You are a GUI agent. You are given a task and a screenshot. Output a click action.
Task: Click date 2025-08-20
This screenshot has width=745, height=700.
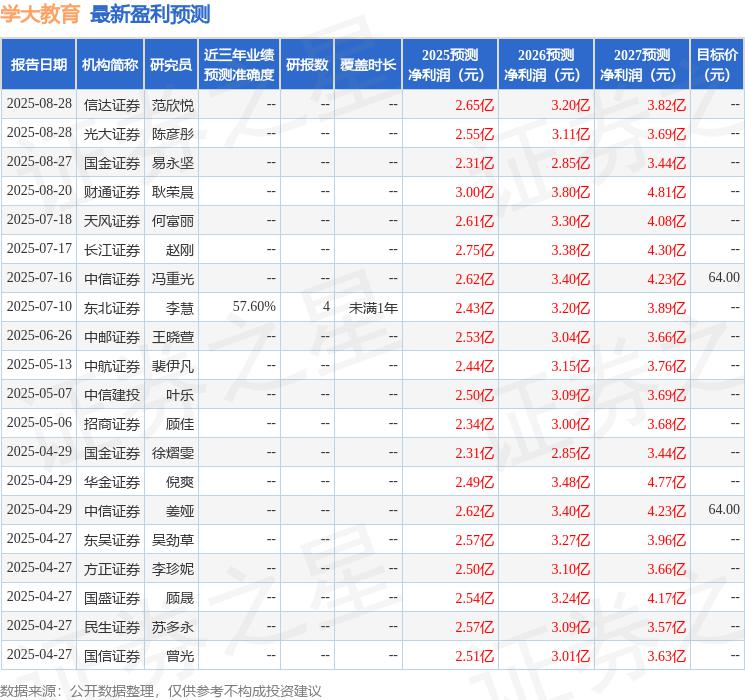[x=39, y=191]
